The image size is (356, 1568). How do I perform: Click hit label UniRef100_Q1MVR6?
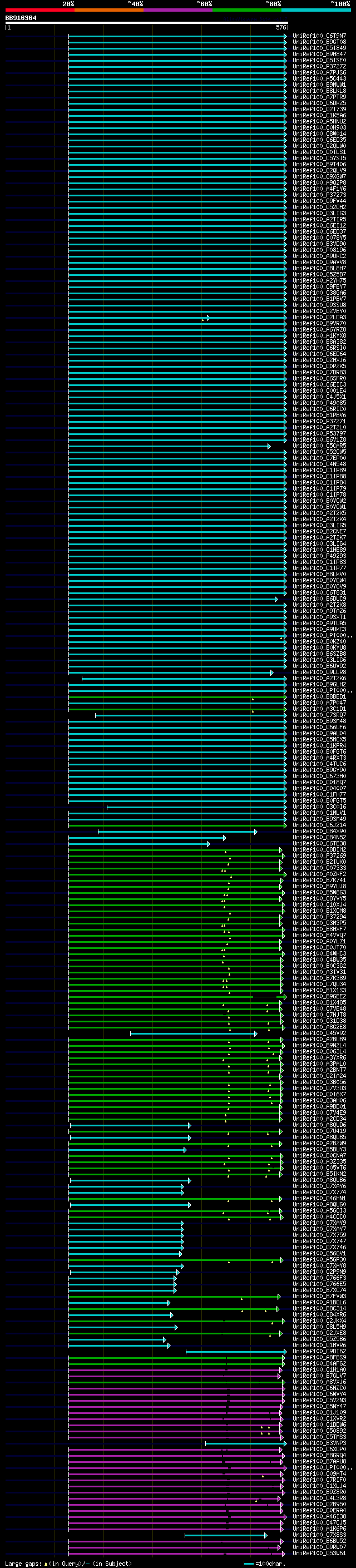[x=319, y=1345]
